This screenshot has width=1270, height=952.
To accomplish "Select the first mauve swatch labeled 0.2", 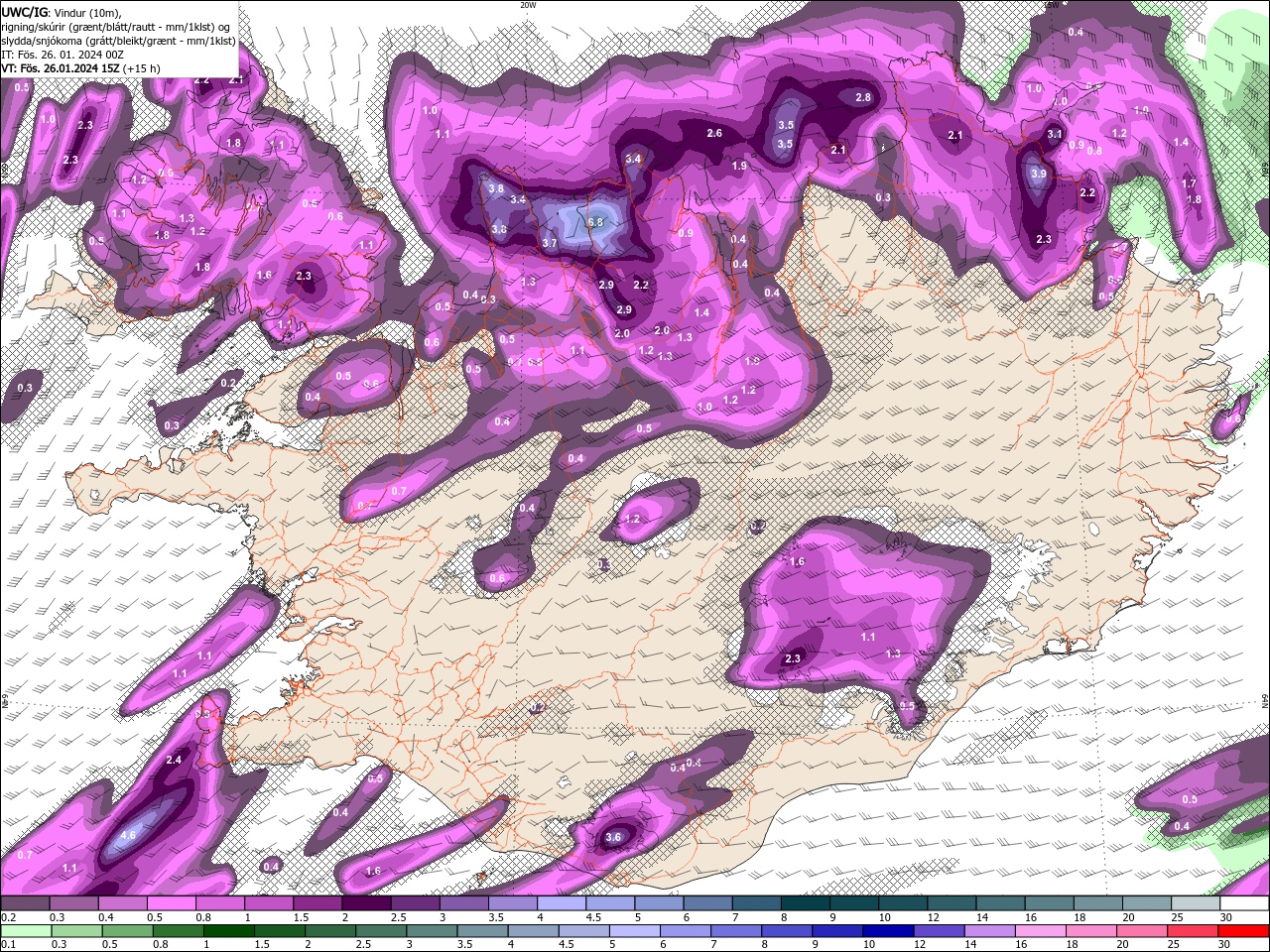I will 25,903.
